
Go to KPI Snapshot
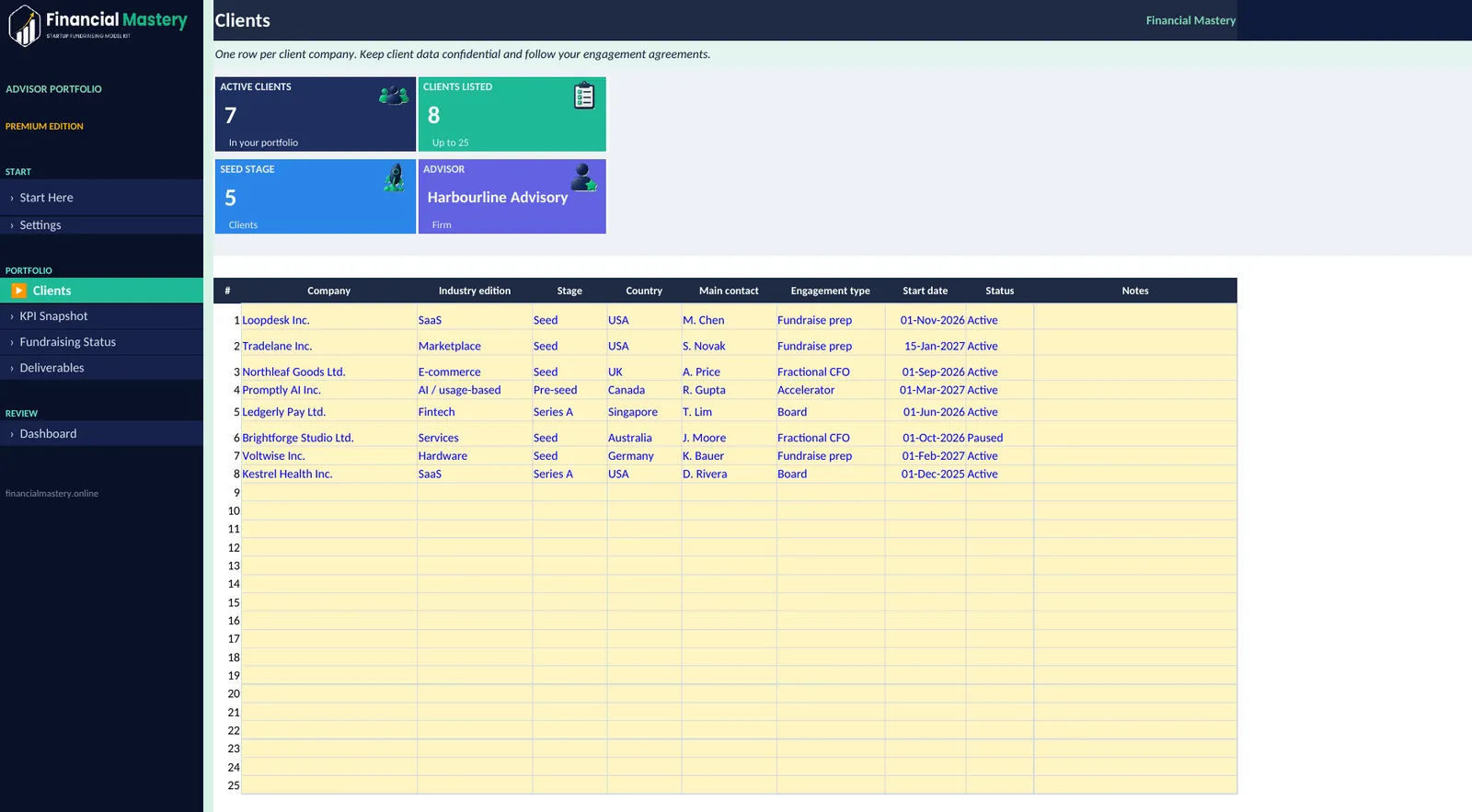[101, 316]
